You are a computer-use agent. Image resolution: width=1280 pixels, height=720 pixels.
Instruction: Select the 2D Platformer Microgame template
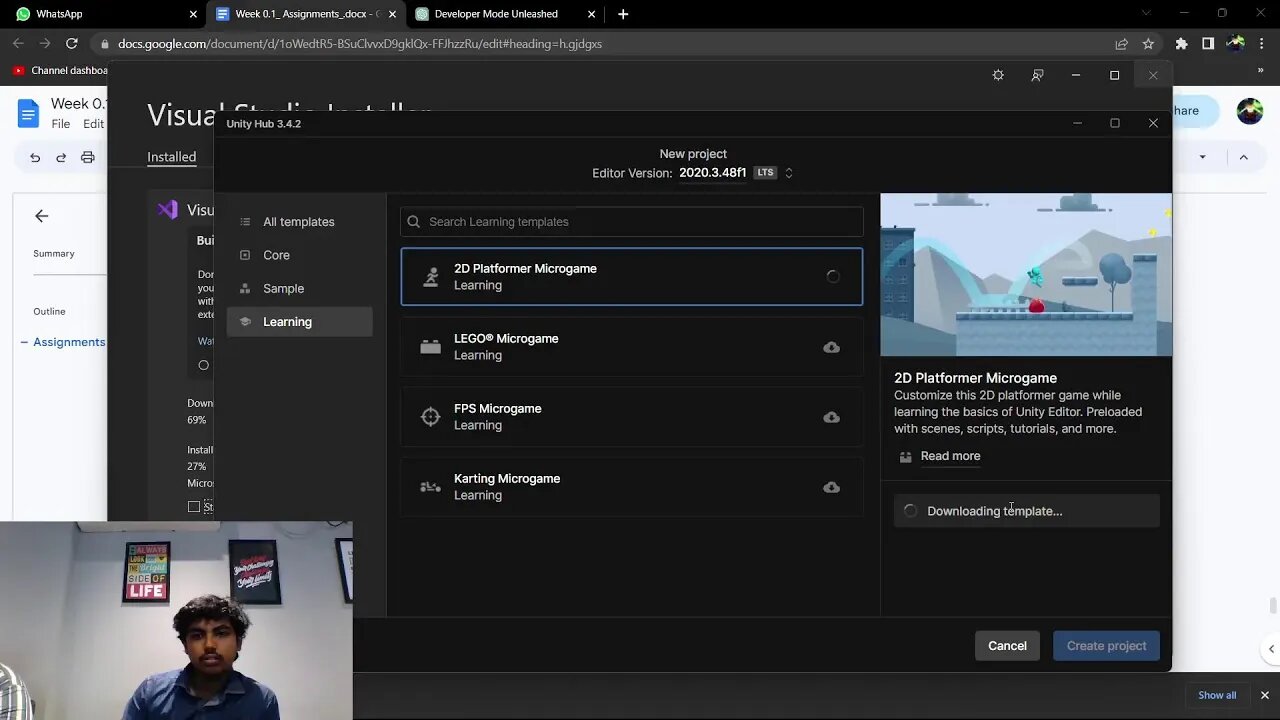coord(632,277)
